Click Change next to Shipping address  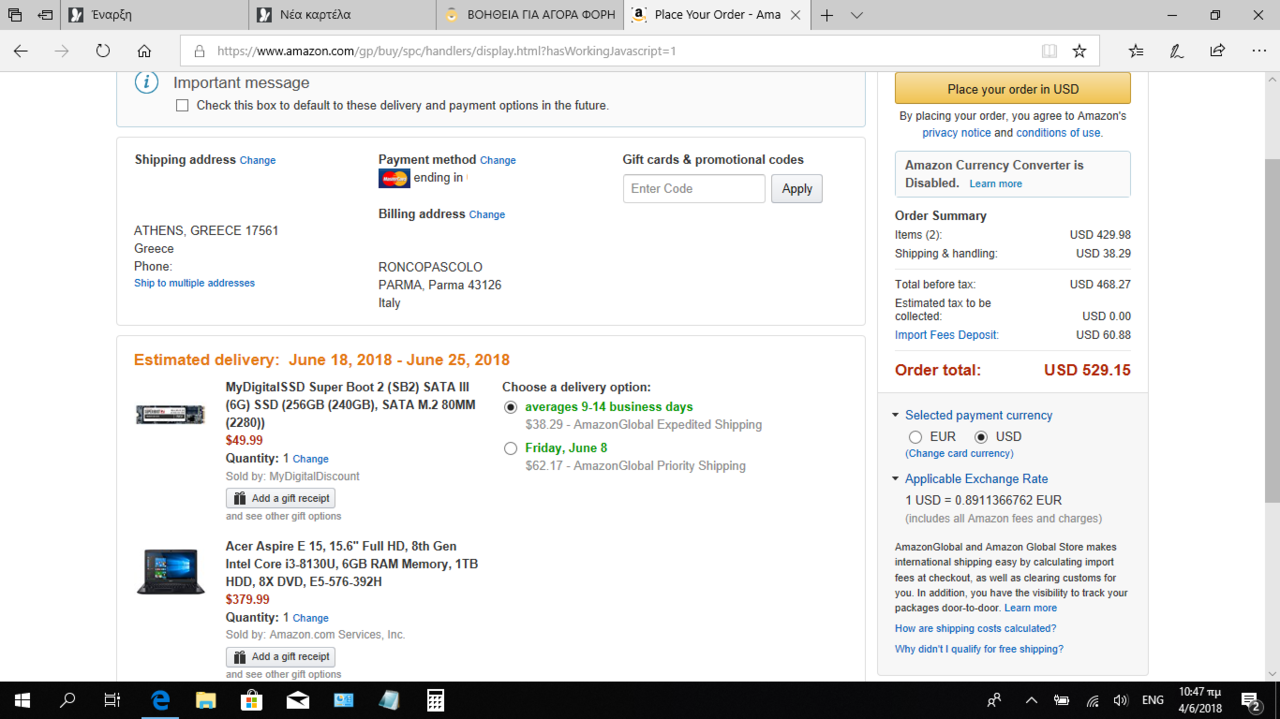(258, 160)
